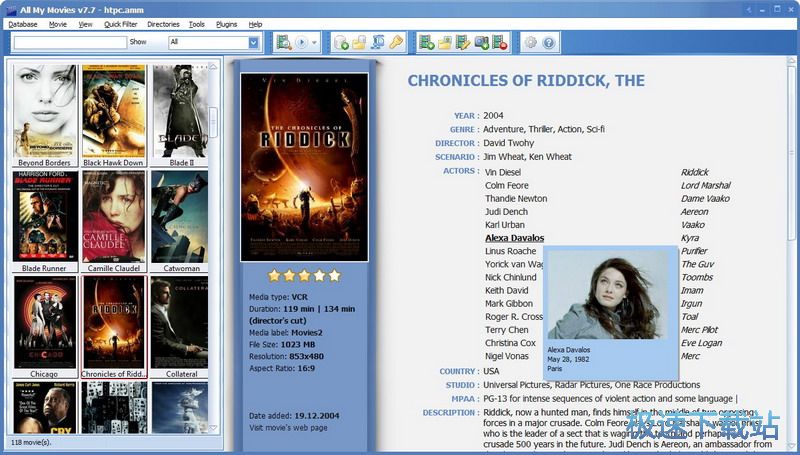Click the delete movie toolbar icon
This screenshot has width=800, height=455.
[x=499, y=42]
